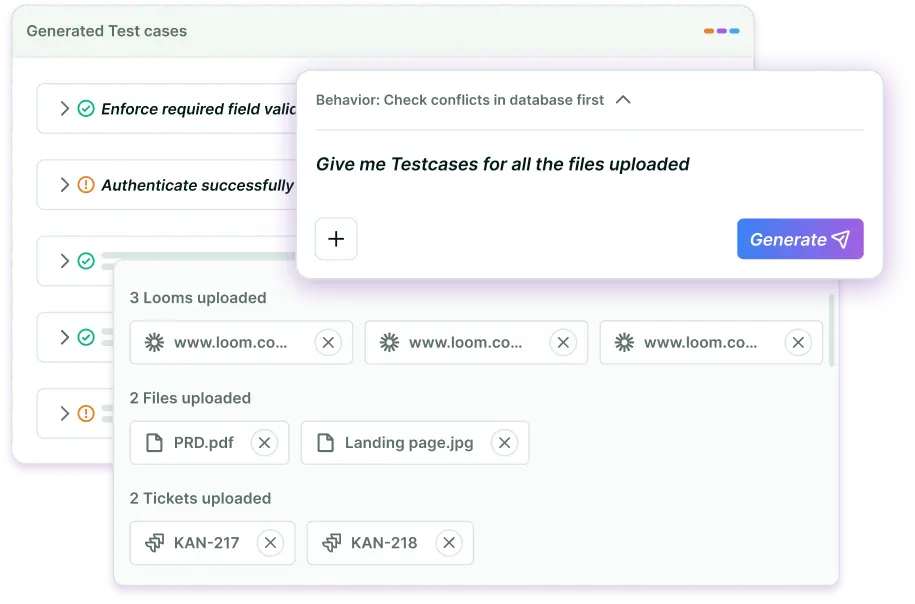
Task: Click the Jira icon on the KAN-217 ticket
Action: click(156, 542)
